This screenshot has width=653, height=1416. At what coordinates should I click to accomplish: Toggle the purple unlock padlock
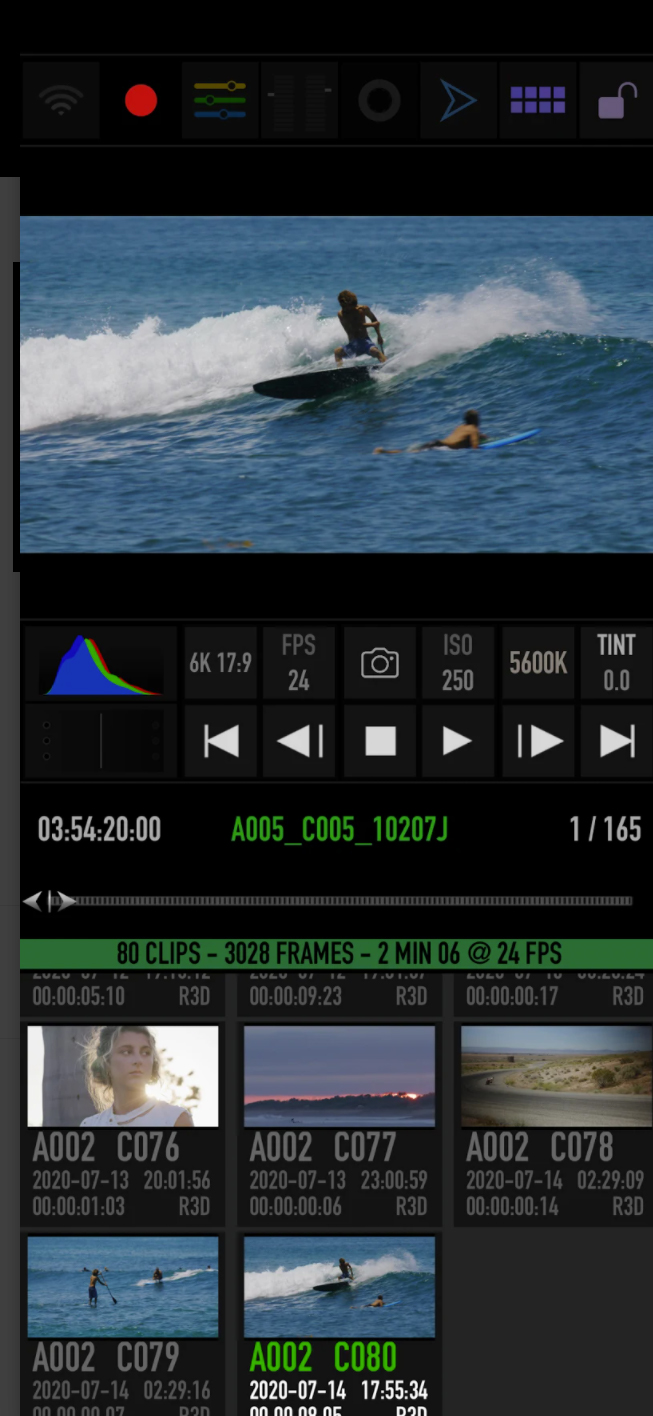click(617, 101)
